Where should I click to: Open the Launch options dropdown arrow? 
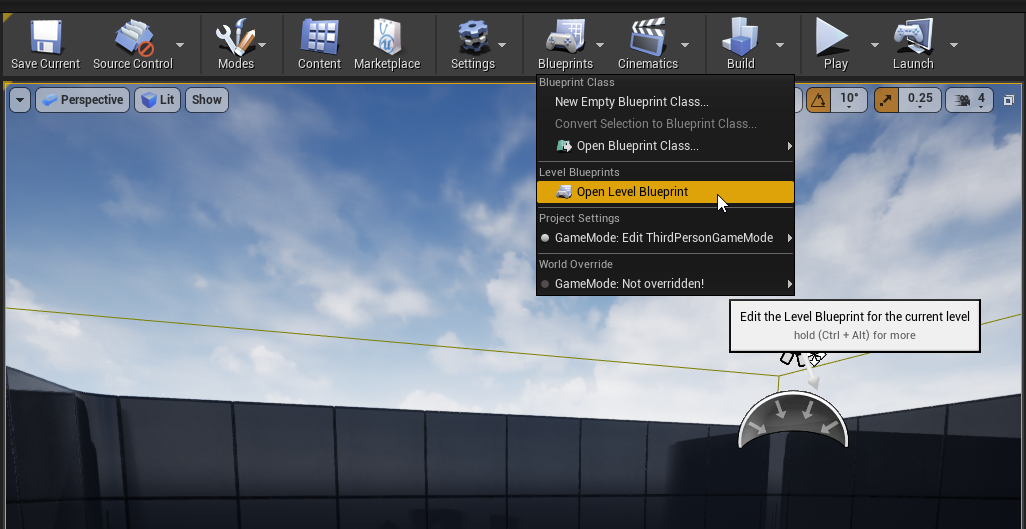coord(954,45)
